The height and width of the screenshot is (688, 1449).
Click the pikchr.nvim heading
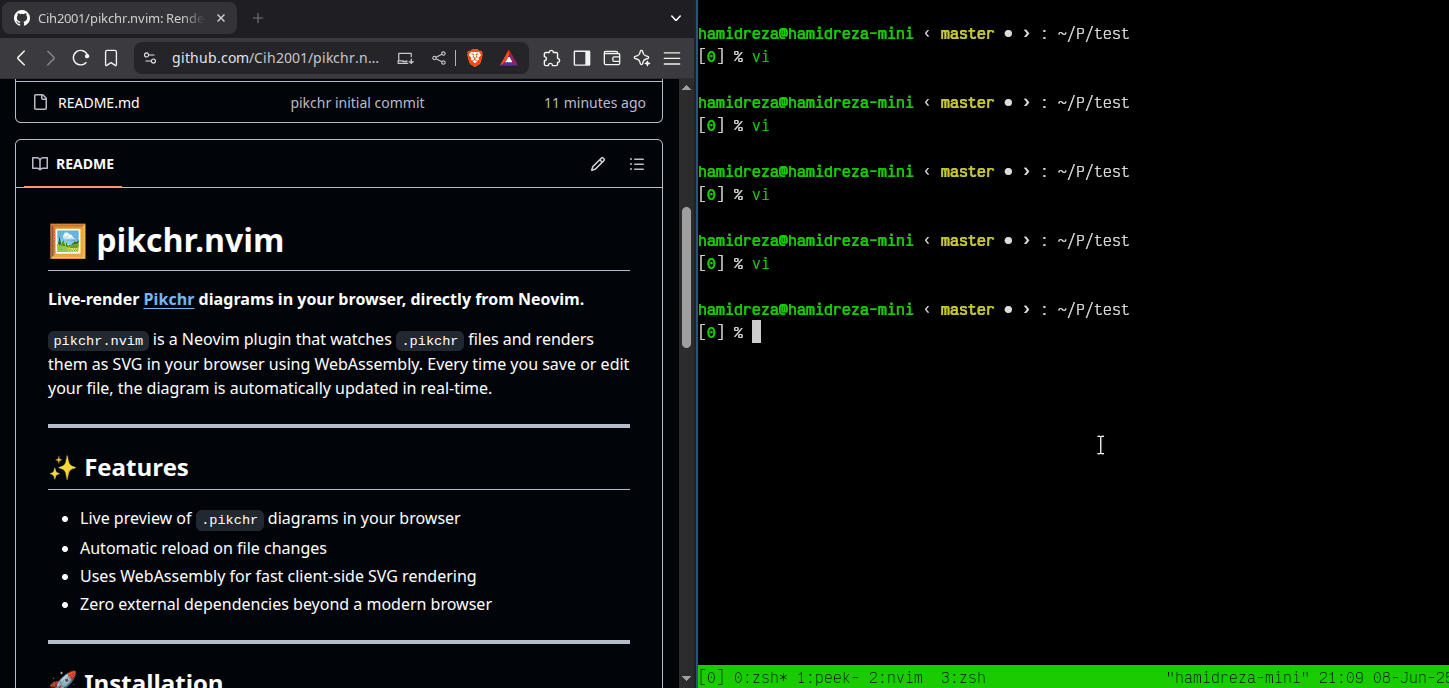click(x=166, y=241)
